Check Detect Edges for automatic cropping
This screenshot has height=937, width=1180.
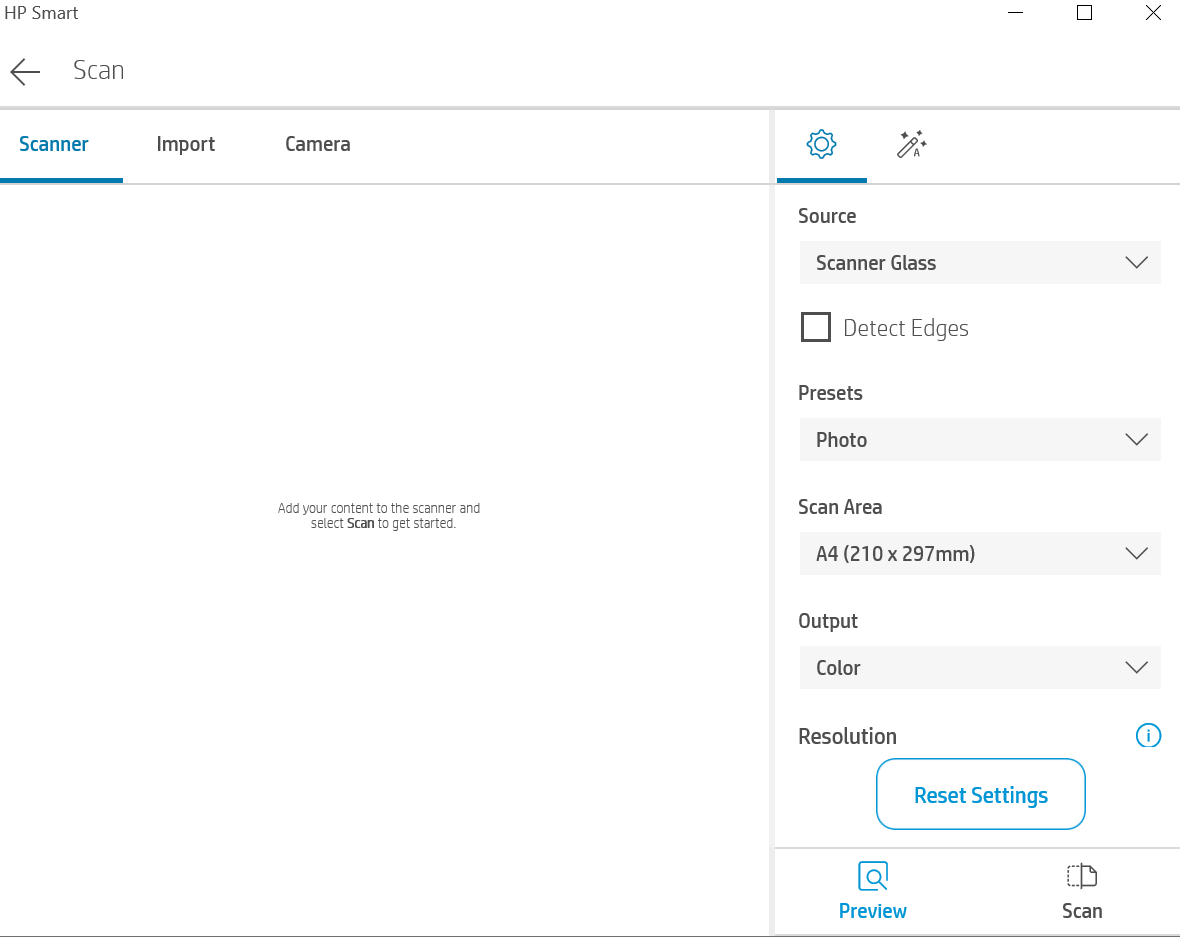coord(816,327)
